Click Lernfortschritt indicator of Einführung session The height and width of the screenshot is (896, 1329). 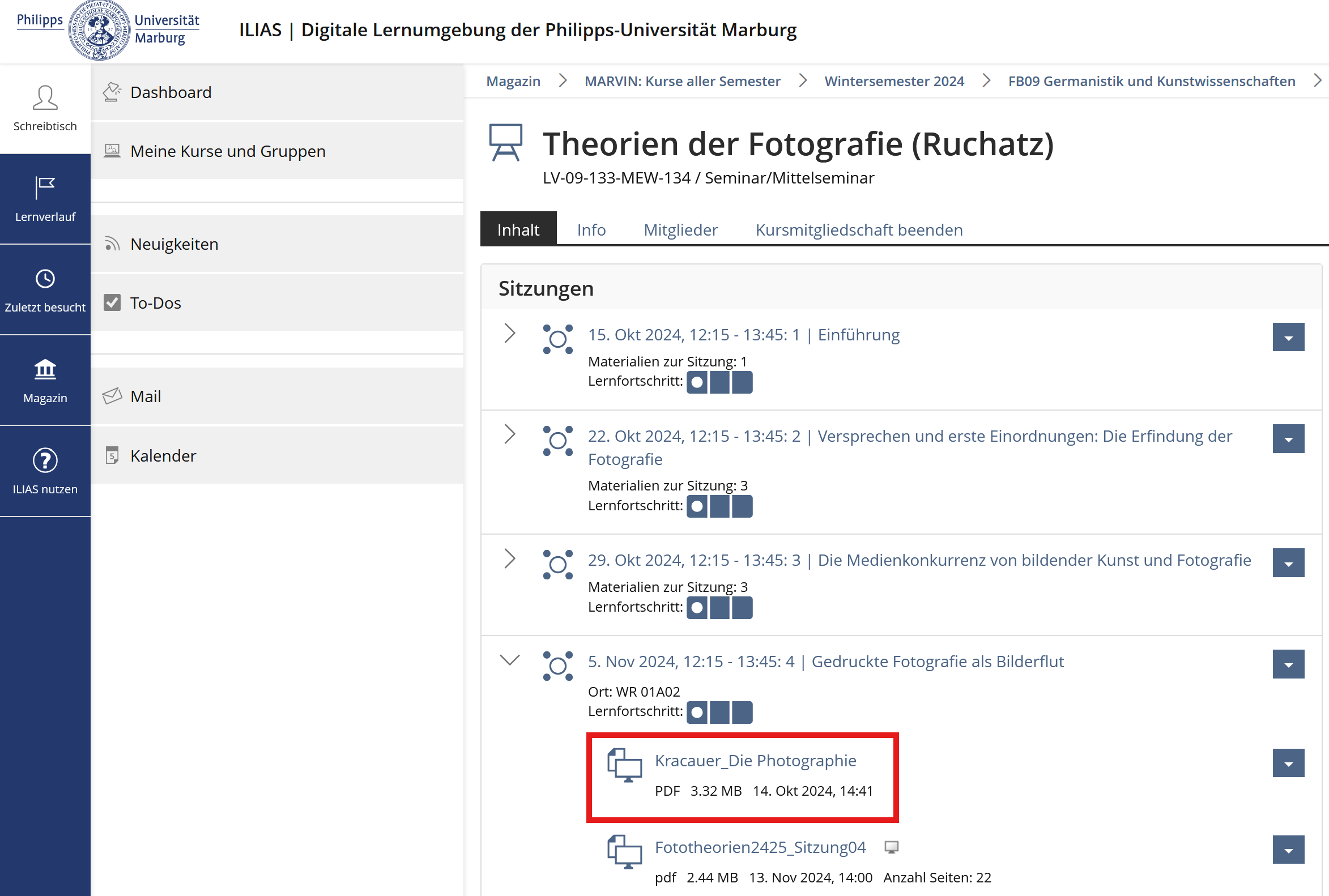pyautogui.click(x=719, y=382)
